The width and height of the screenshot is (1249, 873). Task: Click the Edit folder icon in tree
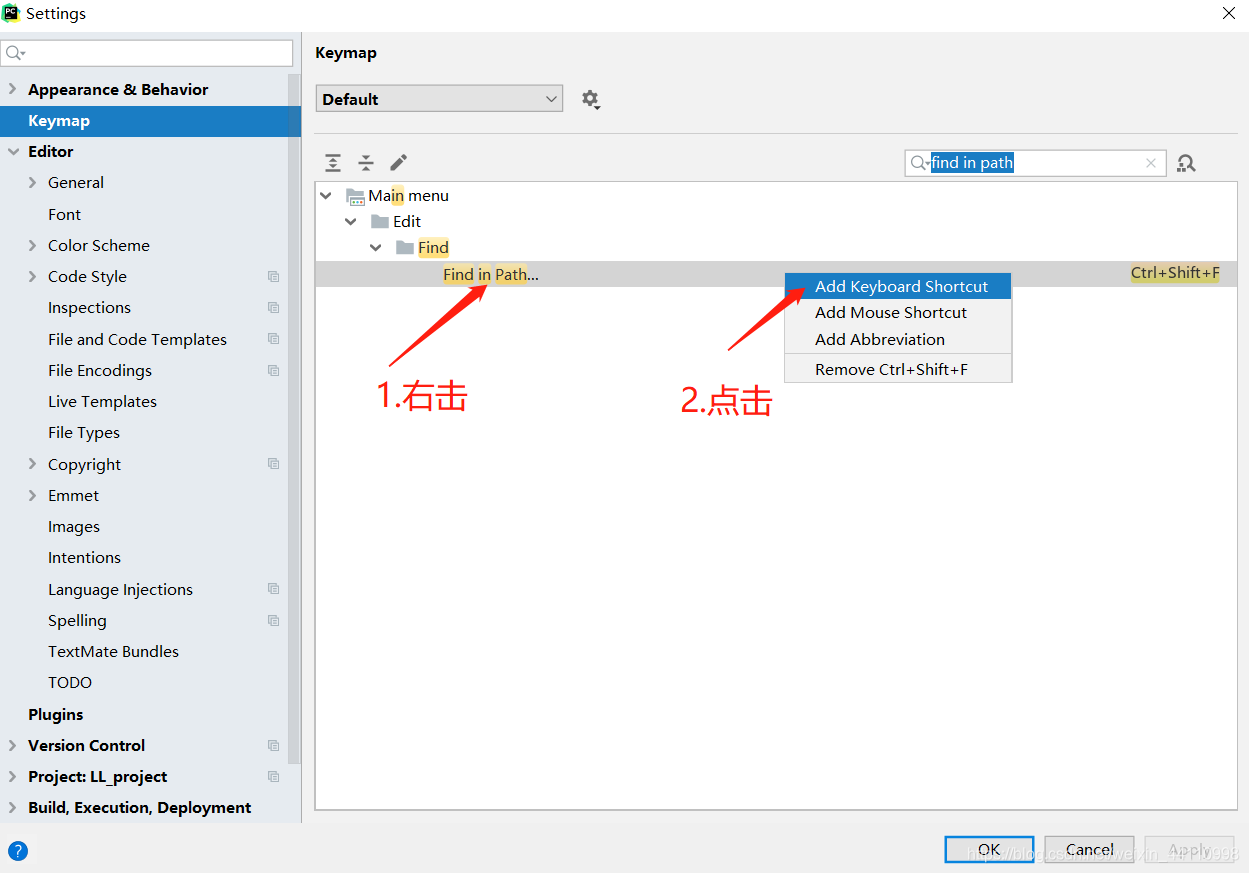[380, 222]
